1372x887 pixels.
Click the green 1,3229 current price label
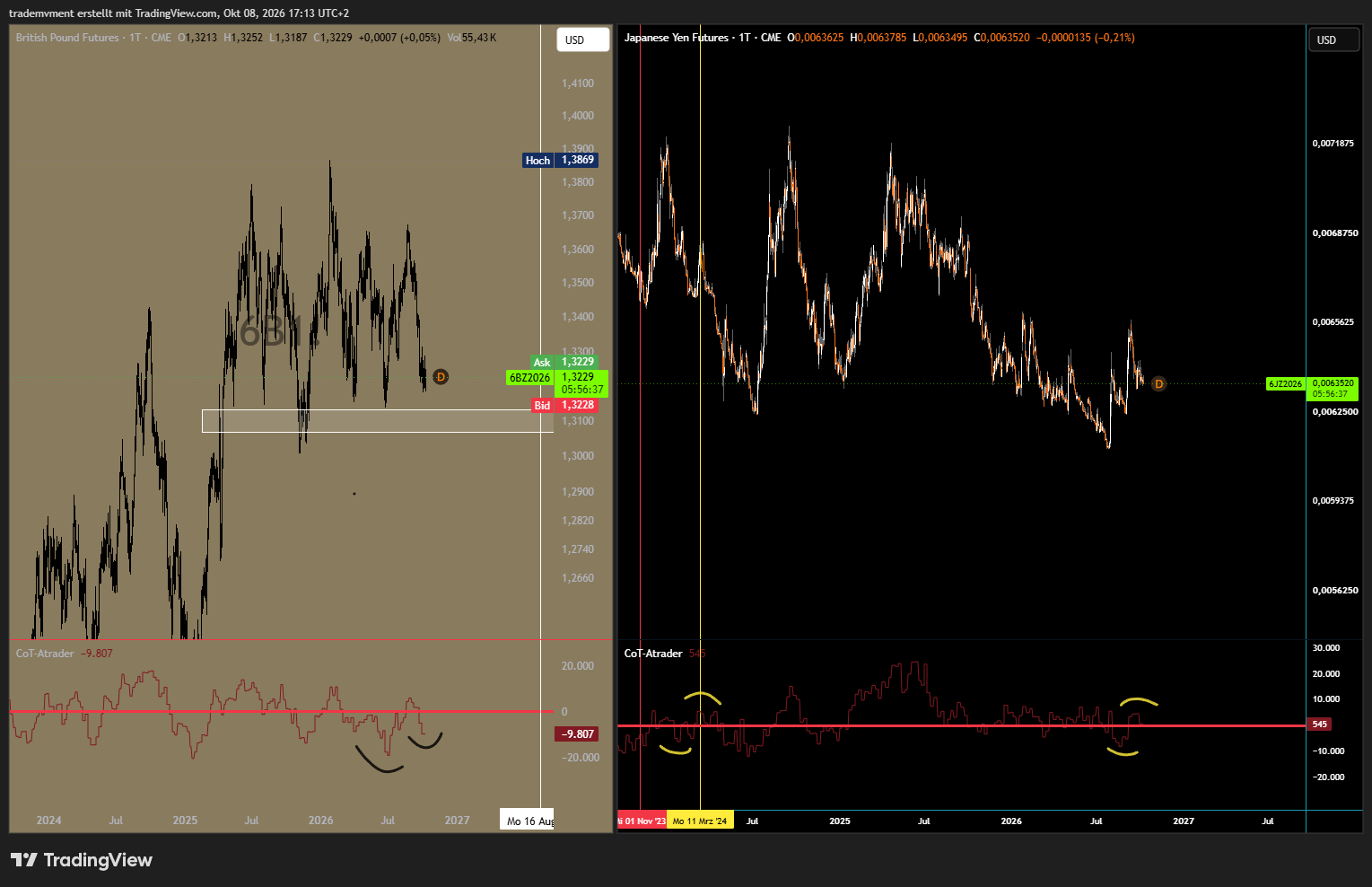582,383
